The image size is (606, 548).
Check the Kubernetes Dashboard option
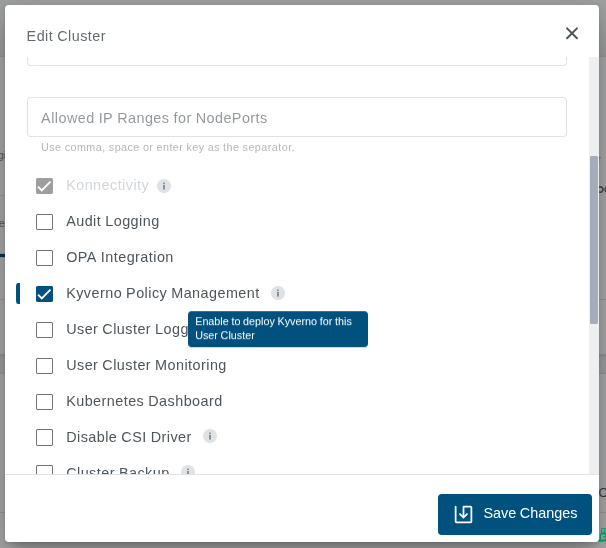pos(44,402)
